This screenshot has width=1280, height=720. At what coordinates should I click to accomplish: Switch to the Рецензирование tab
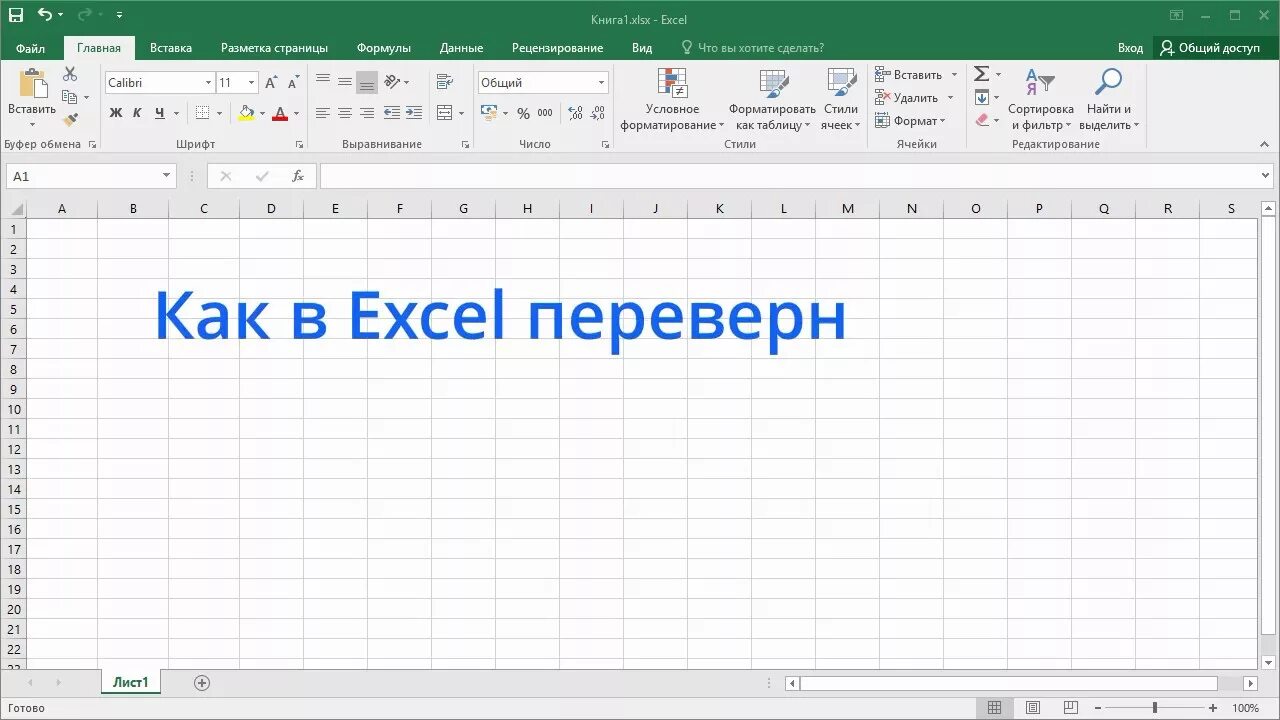(x=557, y=48)
